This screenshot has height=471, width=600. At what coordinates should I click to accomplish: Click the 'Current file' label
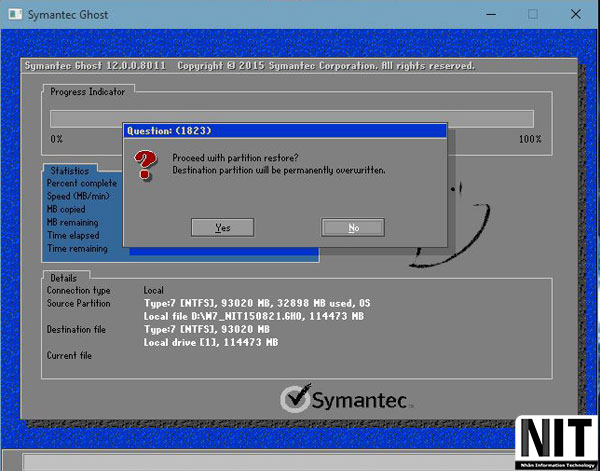(x=69, y=355)
